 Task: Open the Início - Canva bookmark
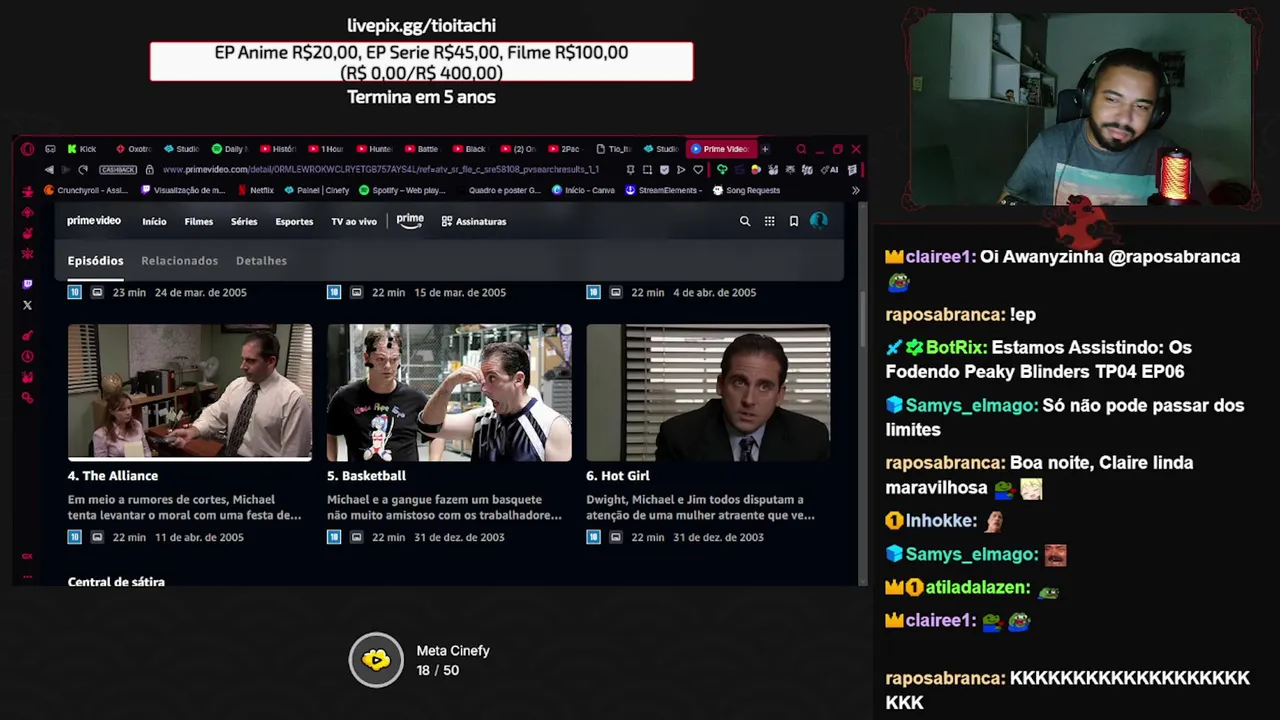click(583, 190)
